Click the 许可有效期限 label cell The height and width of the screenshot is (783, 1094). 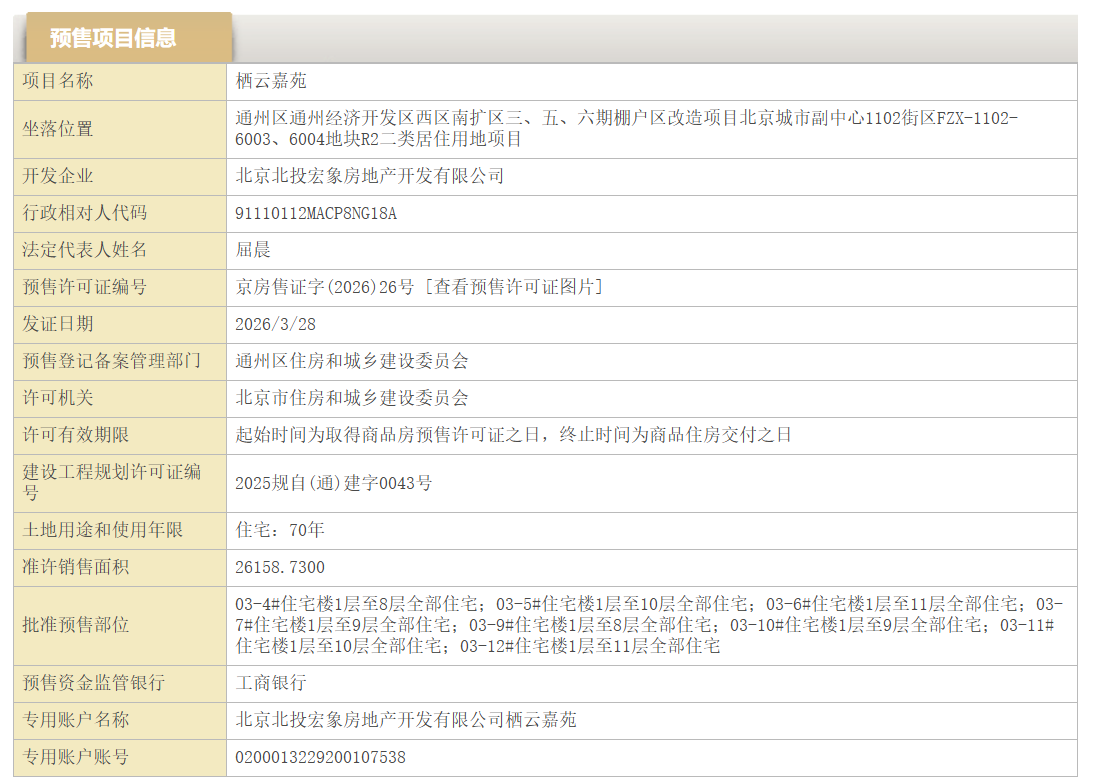(x=76, y=435)
